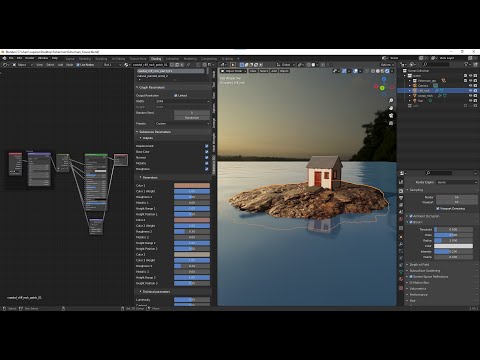Click the viewport Add menu
Image resolution: width=480 pixels, height=360 pixels.
point(274,71)
